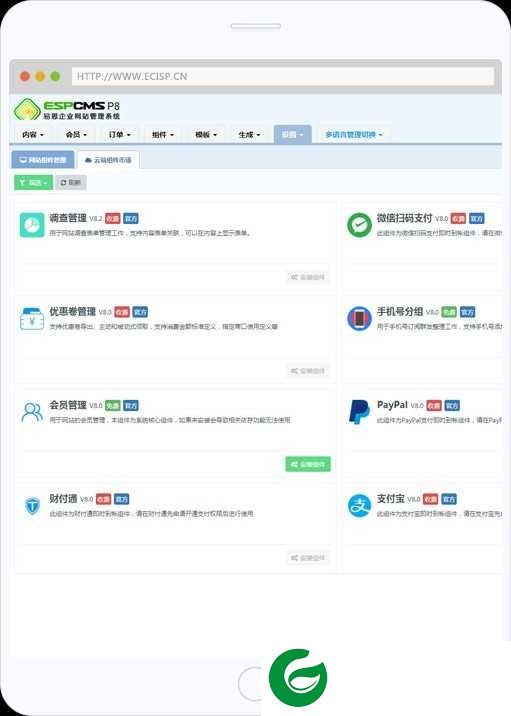
Task: Click the blue badge next to 支付宝
Action: pos(449,499)
